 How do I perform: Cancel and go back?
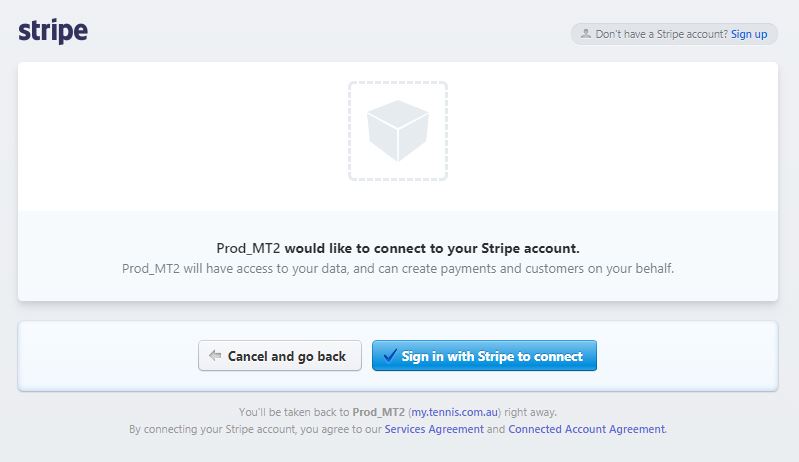280,356
